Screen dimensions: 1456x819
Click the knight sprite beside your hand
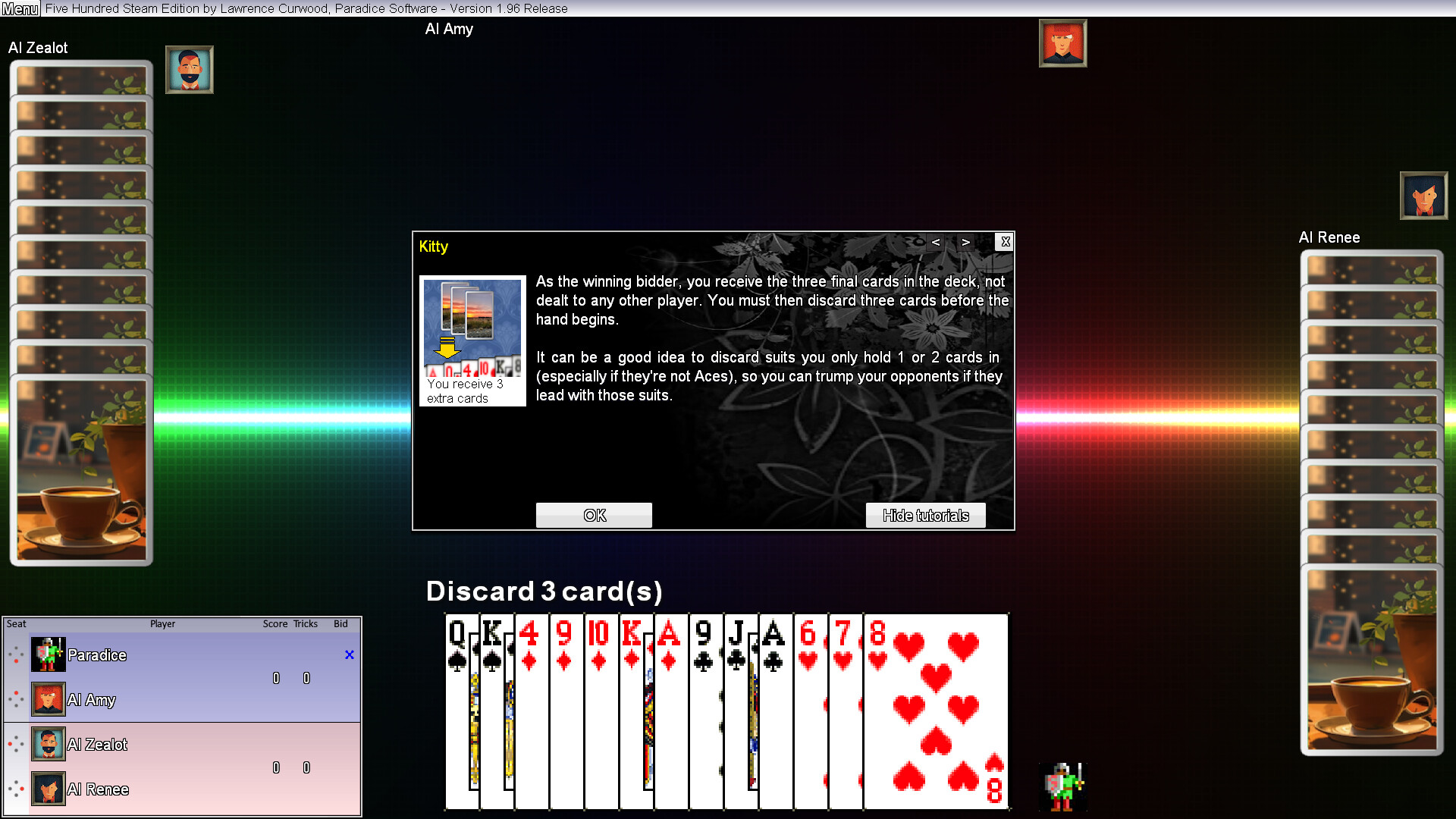click(x=1062, y=787)
